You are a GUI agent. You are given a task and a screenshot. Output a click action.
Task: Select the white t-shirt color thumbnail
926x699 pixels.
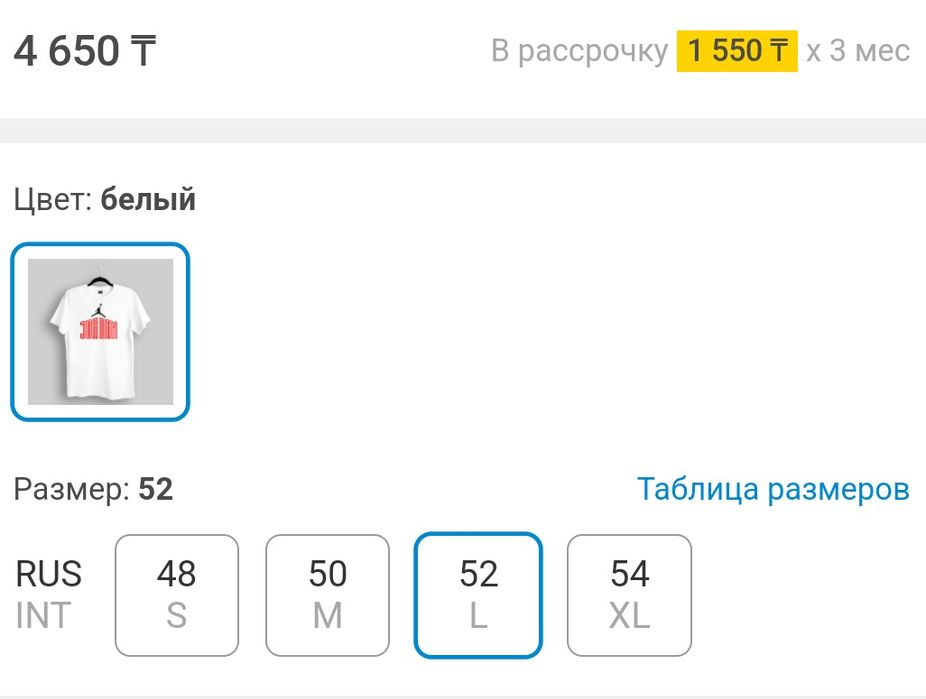pos(100,331)
